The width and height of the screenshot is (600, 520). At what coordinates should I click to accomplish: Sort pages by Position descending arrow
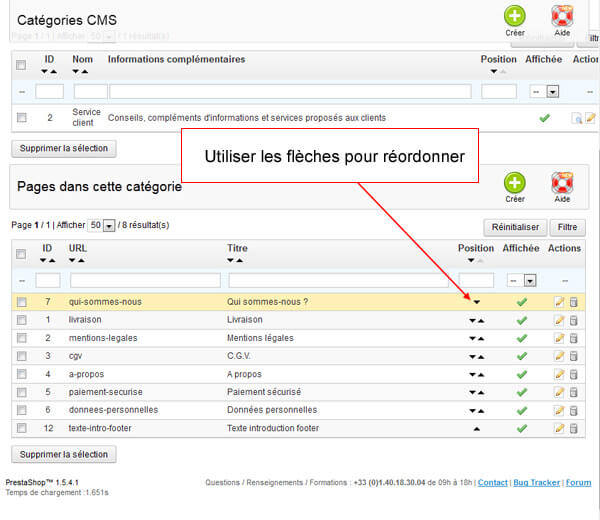click(471, 261)
